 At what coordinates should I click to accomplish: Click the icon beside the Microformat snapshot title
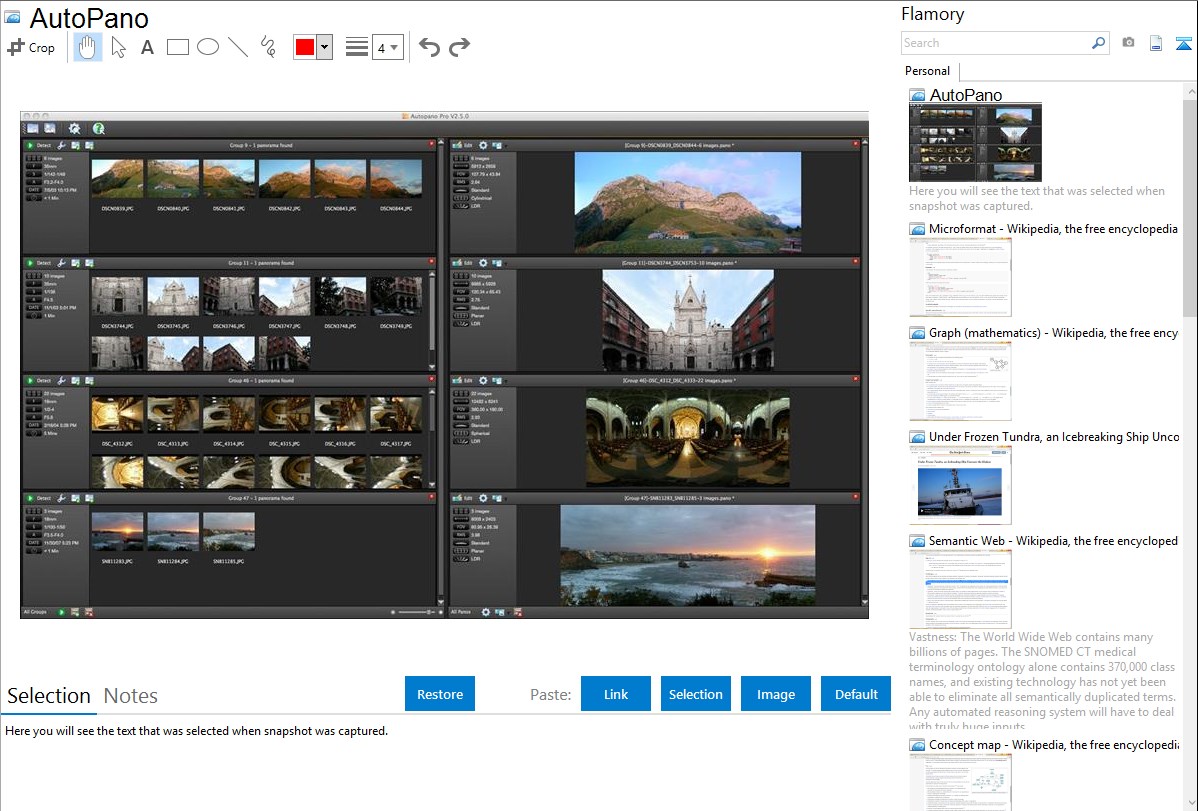click(918, 229)
